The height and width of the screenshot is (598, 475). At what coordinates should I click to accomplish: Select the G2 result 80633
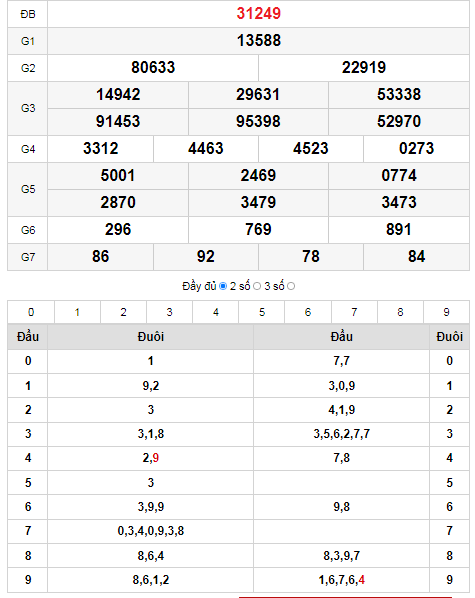click(153, 68)
